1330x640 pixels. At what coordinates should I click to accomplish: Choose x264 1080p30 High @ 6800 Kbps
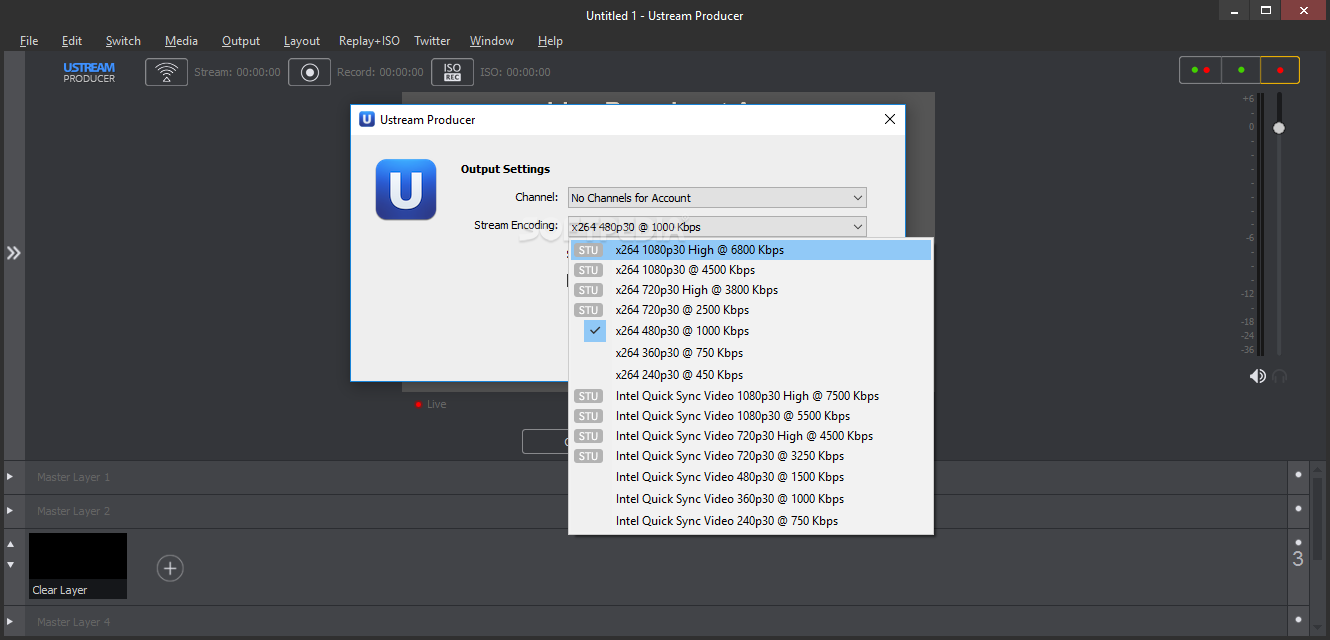(751, 250)
